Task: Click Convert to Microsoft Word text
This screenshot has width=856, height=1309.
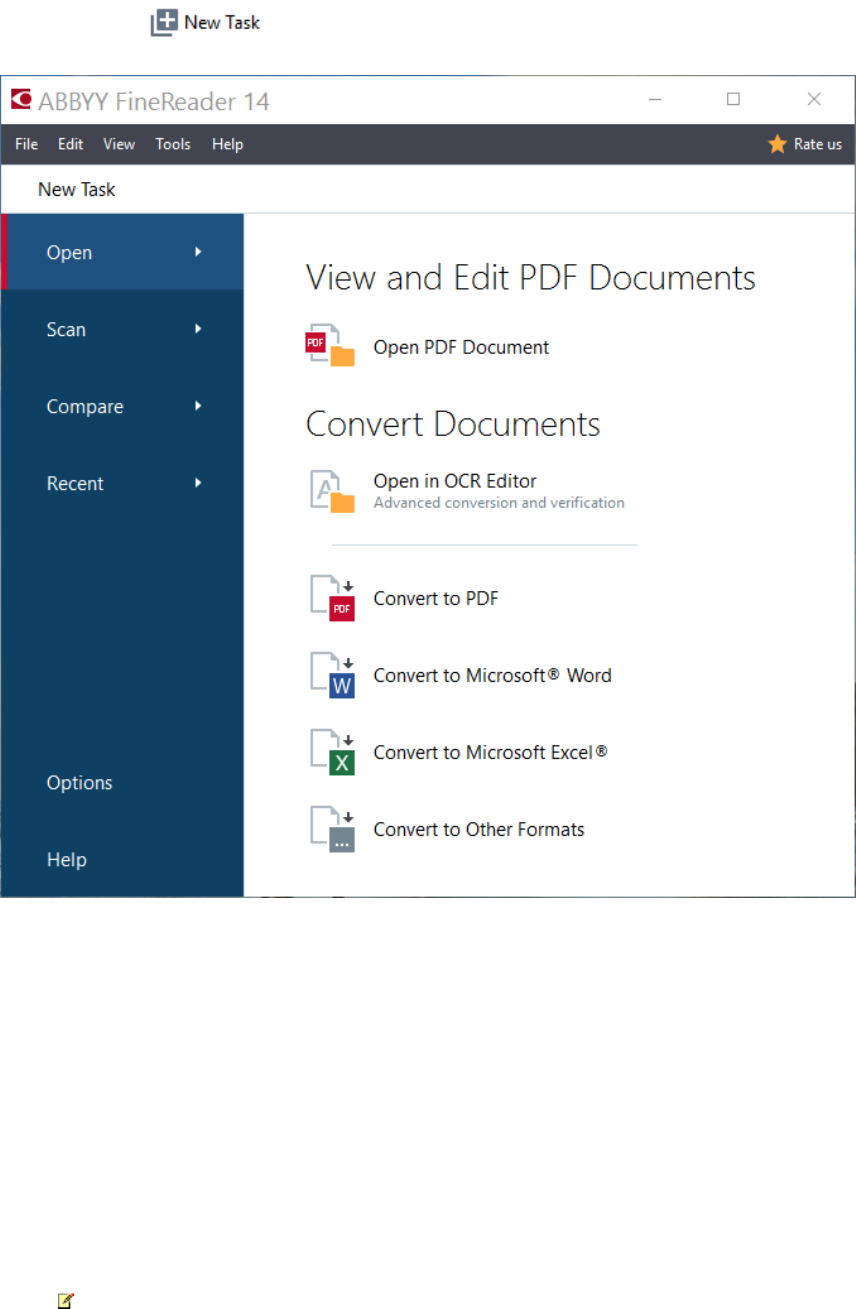Action: click(x=492, y=675)
